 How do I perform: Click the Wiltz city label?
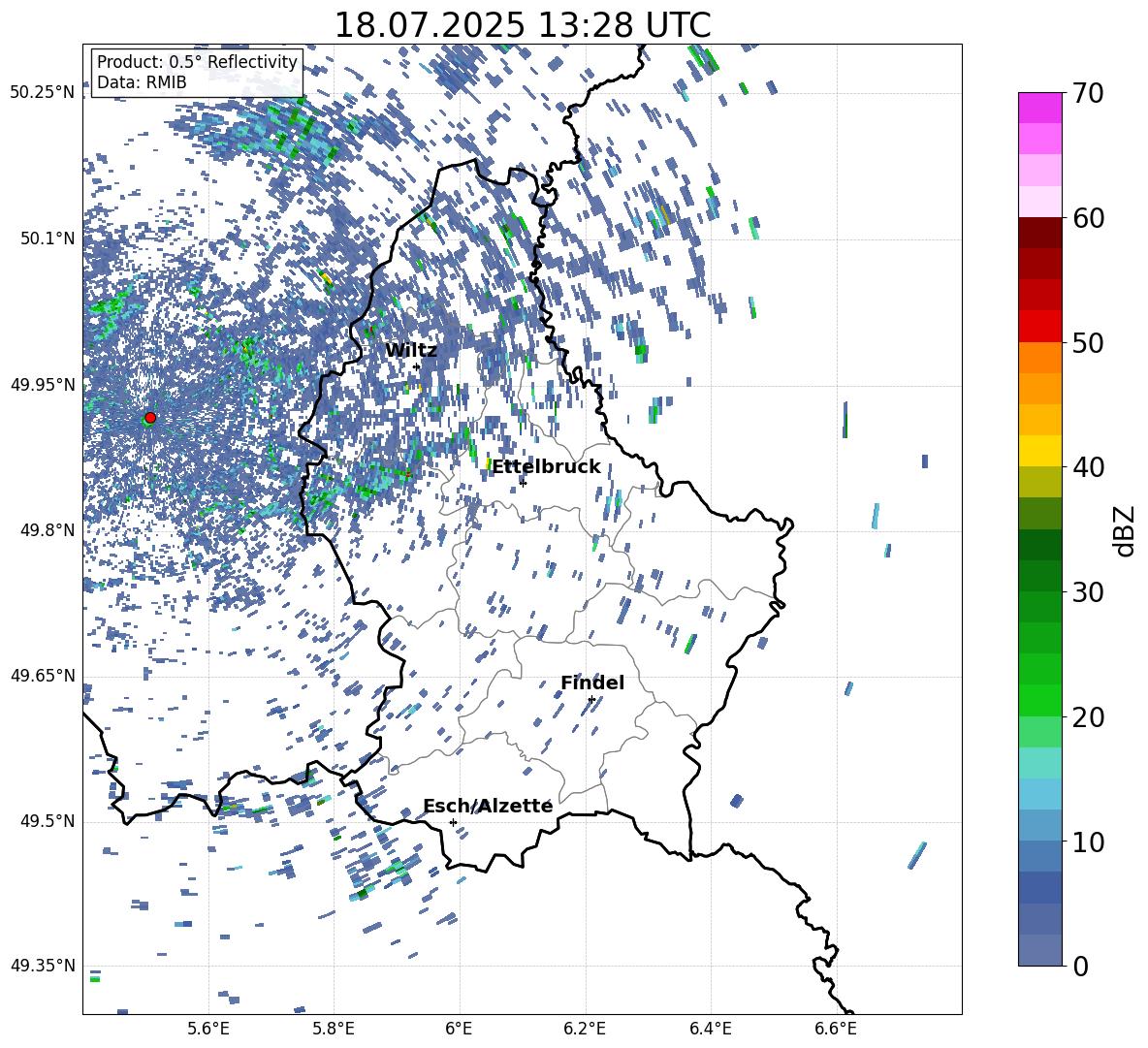(411, 351)
